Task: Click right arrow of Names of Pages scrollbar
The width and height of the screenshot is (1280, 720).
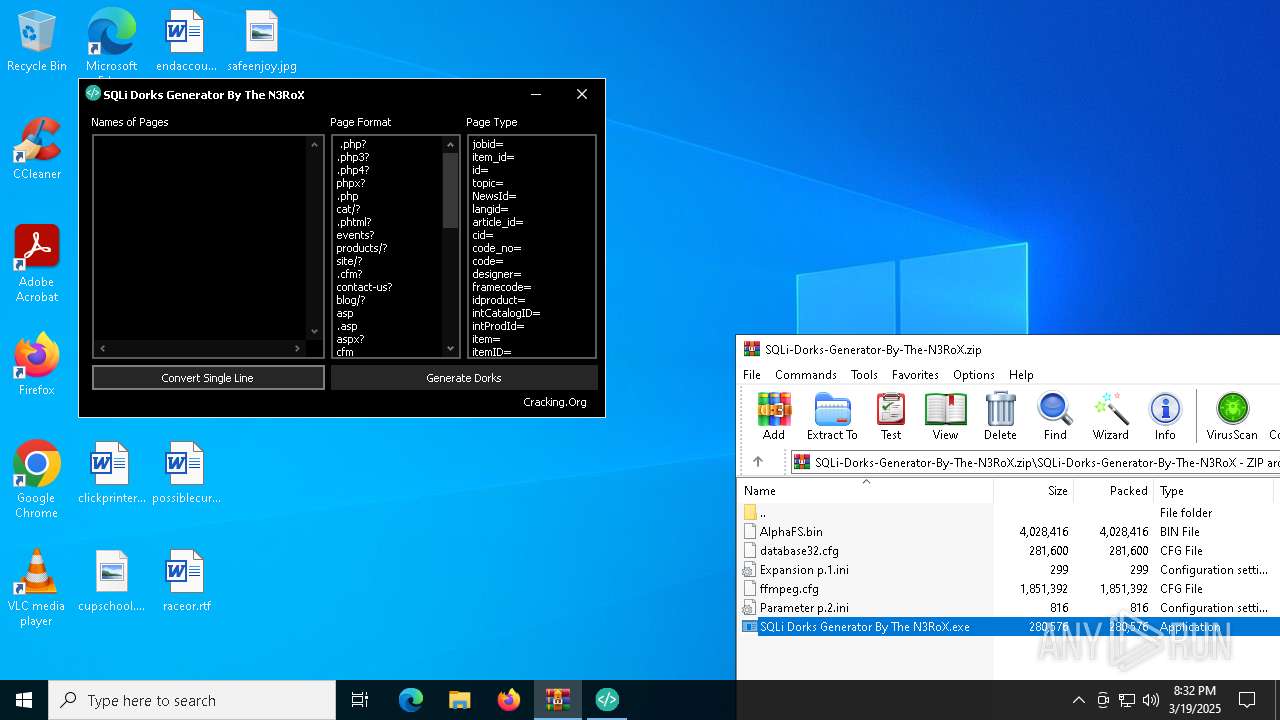Action: click(x=297, y=348)
